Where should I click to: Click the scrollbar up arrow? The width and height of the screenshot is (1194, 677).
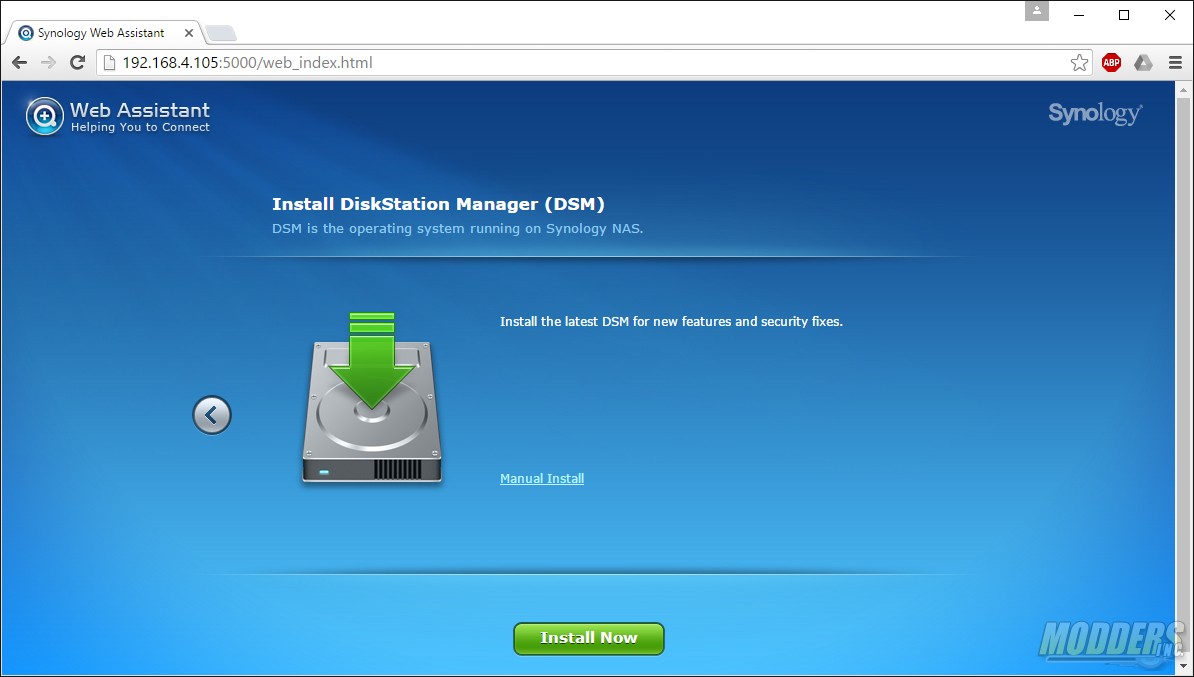pos(1183,90)
